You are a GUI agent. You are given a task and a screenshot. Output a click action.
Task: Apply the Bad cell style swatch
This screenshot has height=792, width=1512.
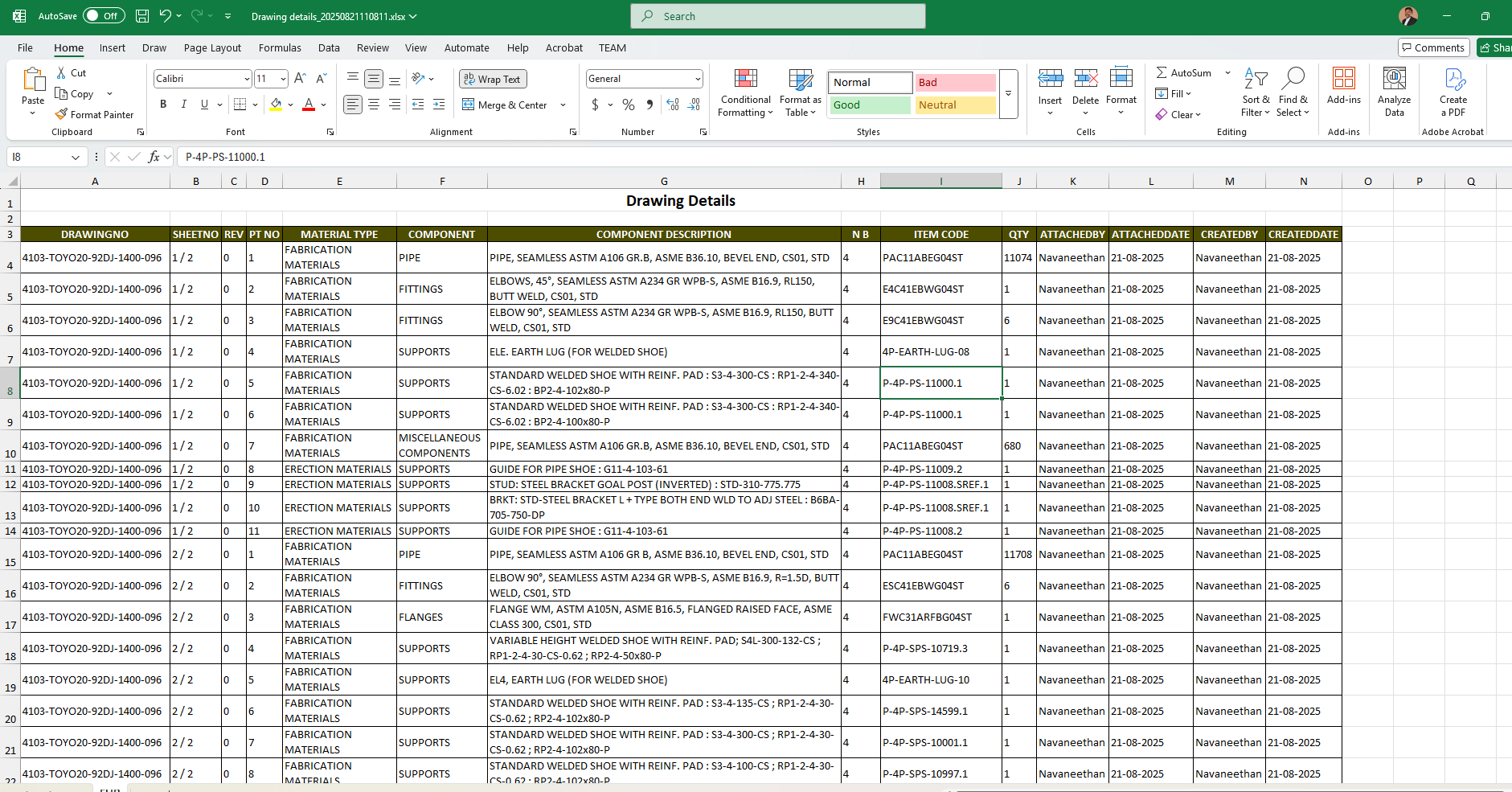(x=955, y=82)
